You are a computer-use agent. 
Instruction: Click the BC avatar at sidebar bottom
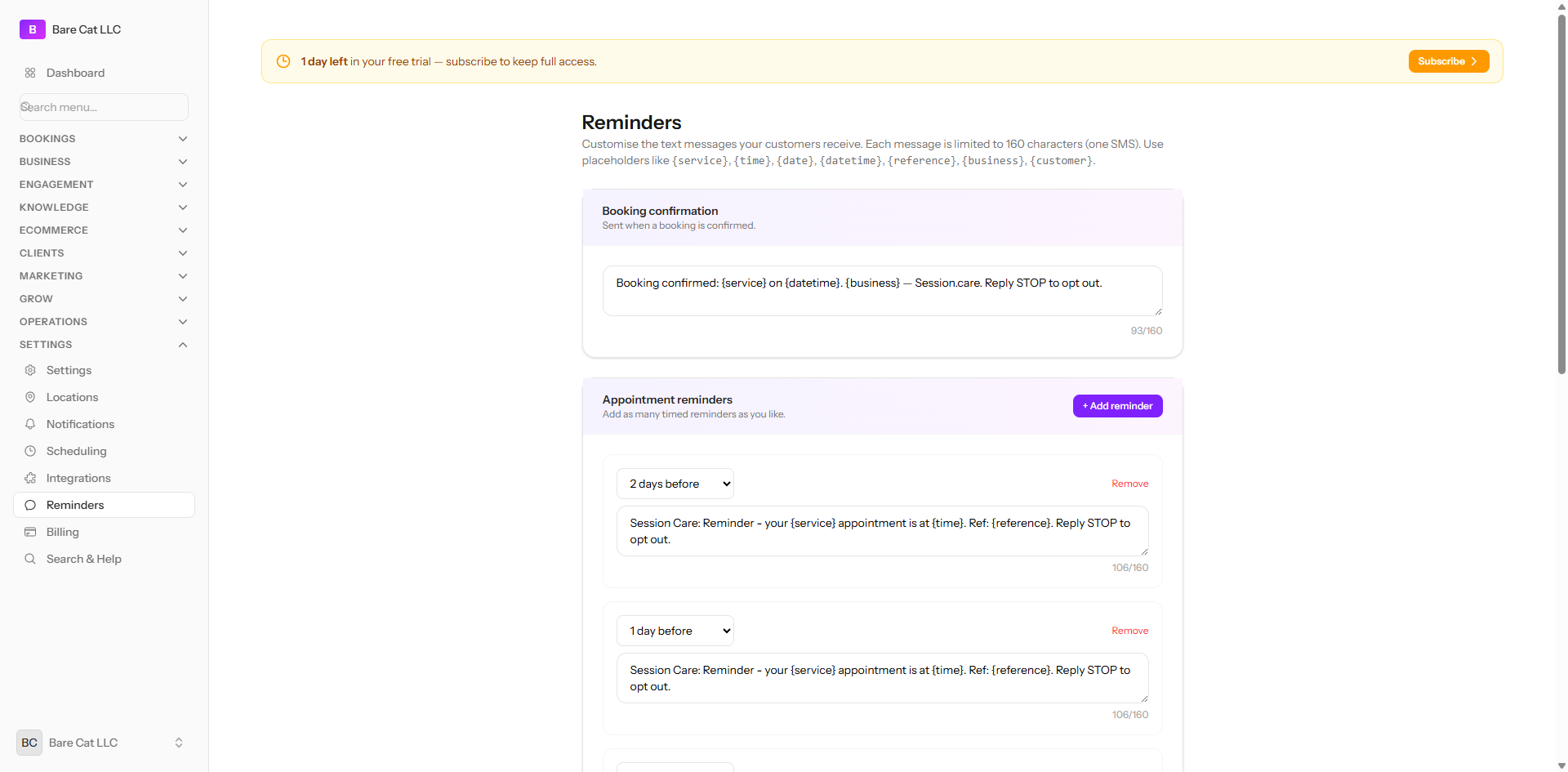point(29,743)
